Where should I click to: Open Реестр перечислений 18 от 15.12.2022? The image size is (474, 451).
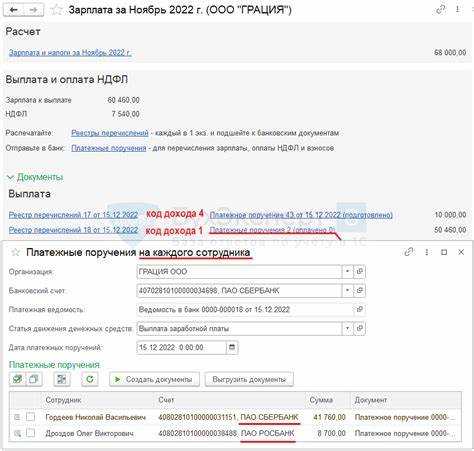pyautogui.click(x=73, y=230)
